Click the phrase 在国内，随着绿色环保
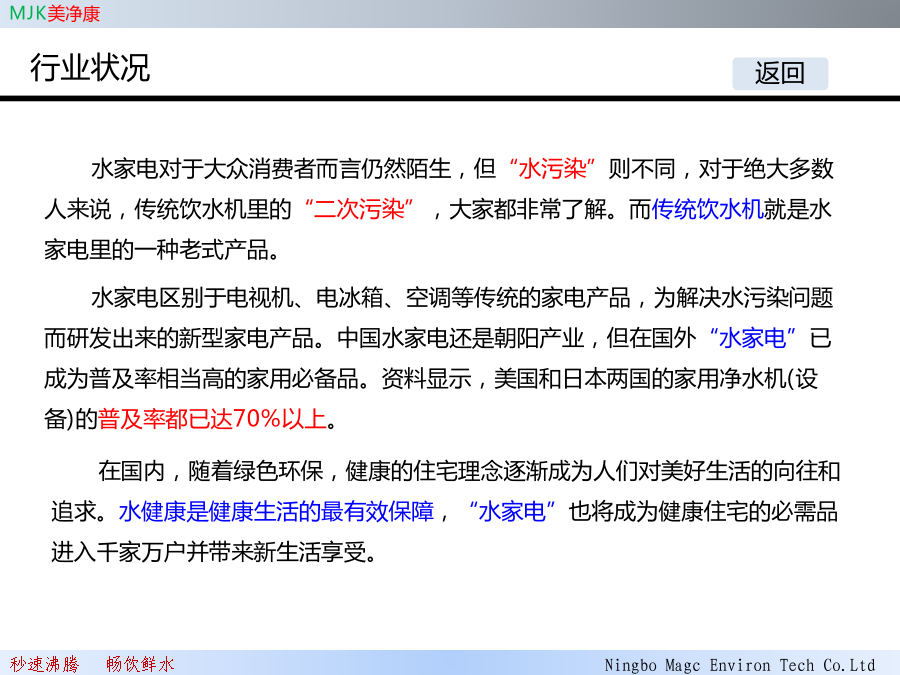900x675 pixels. click(211, 471)
